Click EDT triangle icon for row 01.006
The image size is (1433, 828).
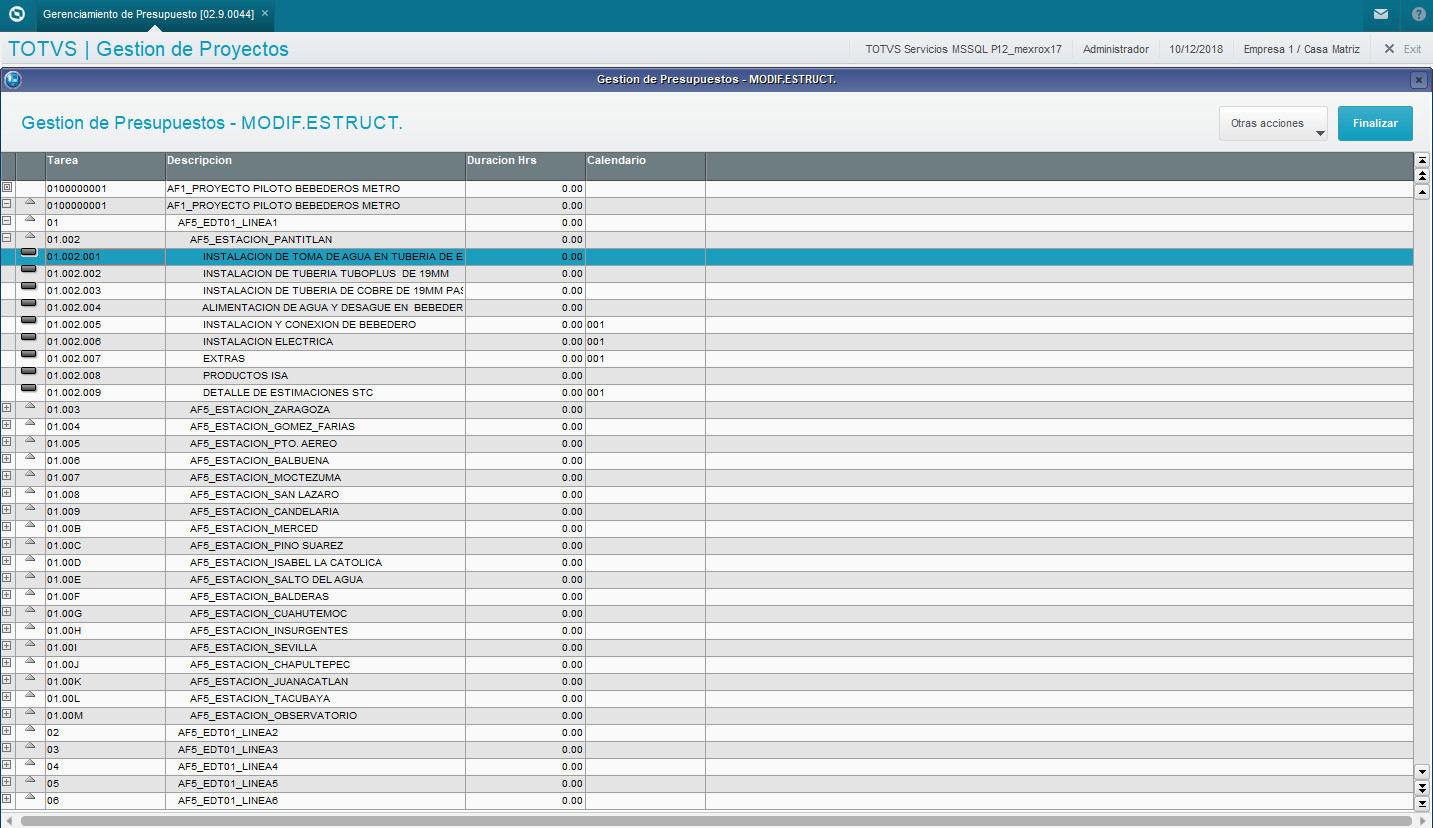[x=29, y=456]
